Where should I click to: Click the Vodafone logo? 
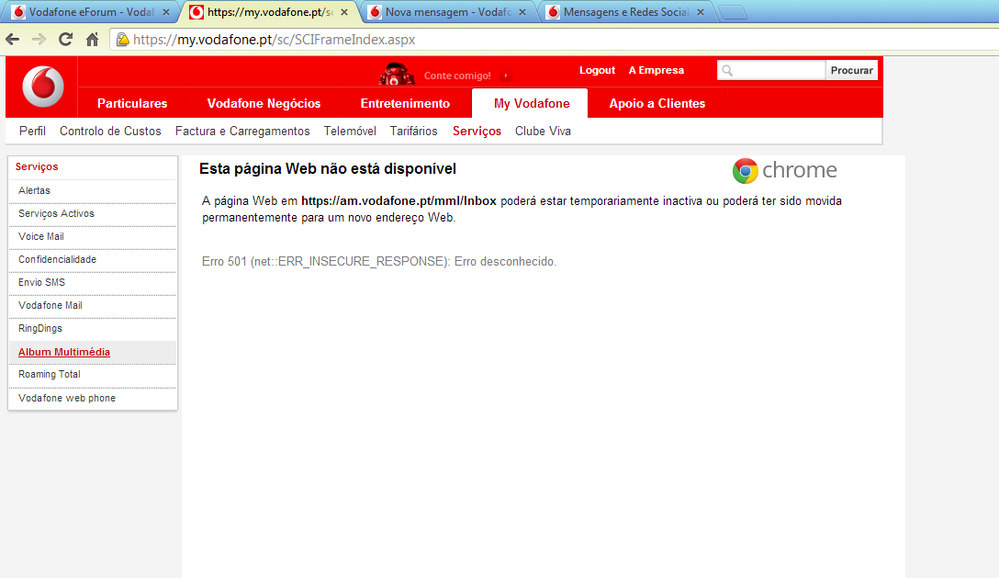(42, 88)
